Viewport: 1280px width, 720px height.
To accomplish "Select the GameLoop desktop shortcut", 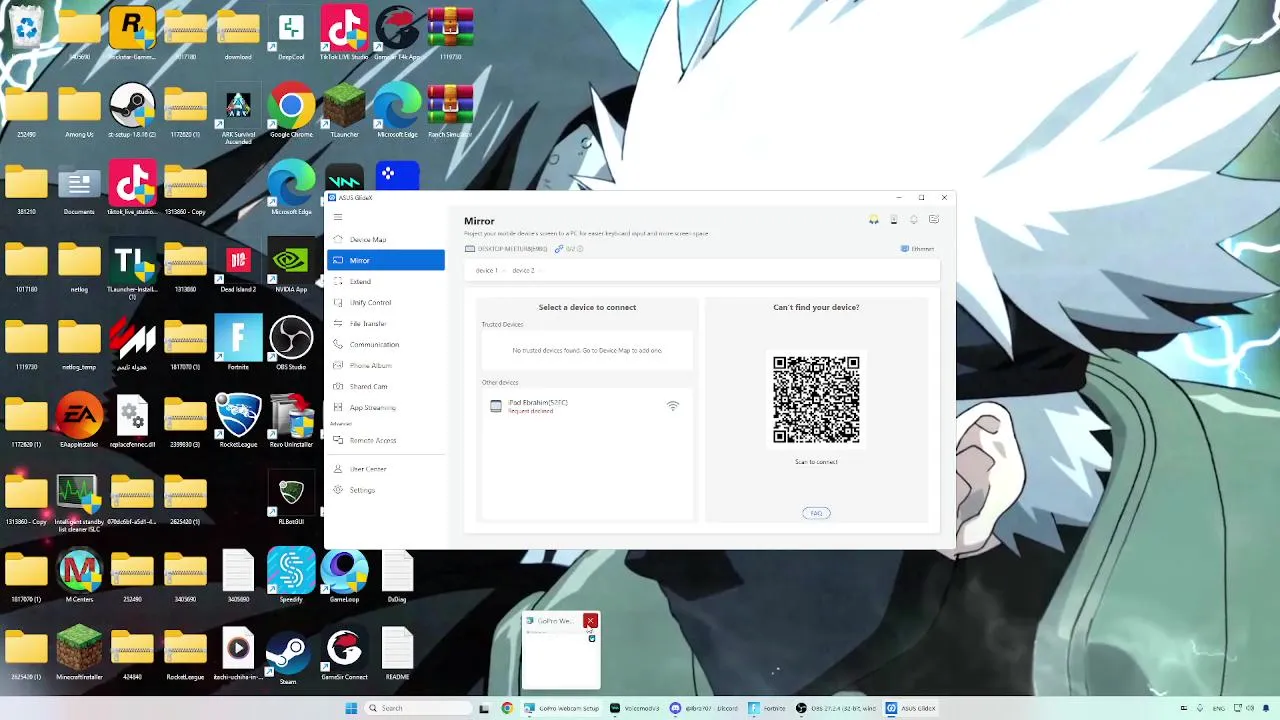I will (344, 575).
